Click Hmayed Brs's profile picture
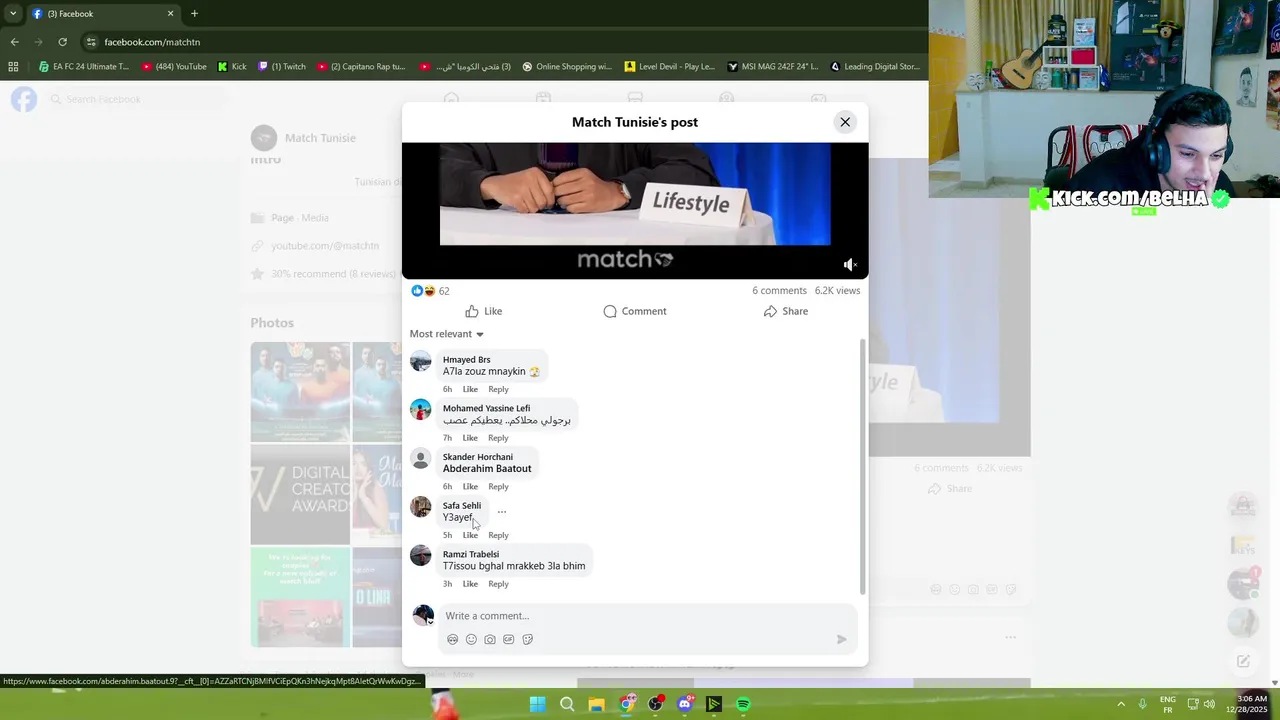 tap(421, 361)
